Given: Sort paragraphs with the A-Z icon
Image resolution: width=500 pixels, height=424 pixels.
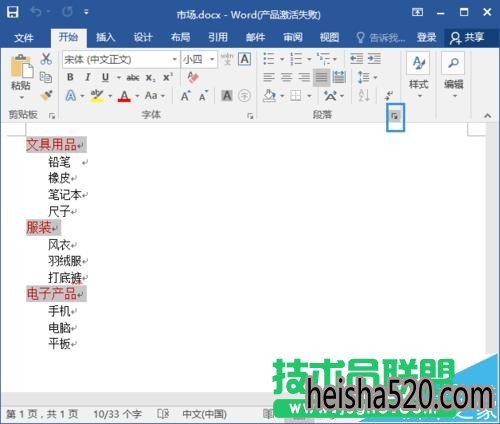Looking at the screenshot, I should click(x=364, y=96).
